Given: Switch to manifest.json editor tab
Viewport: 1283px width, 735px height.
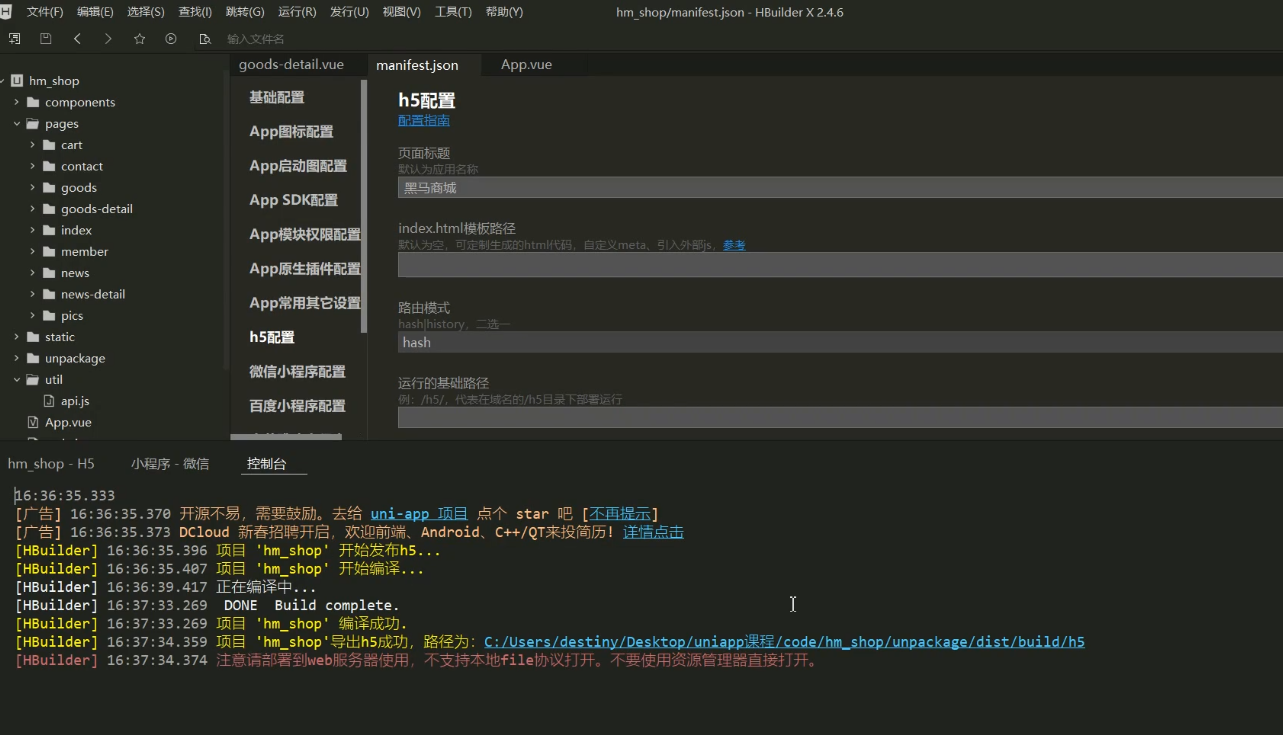Looking at the screenshot, I should [x=417, y=65].
